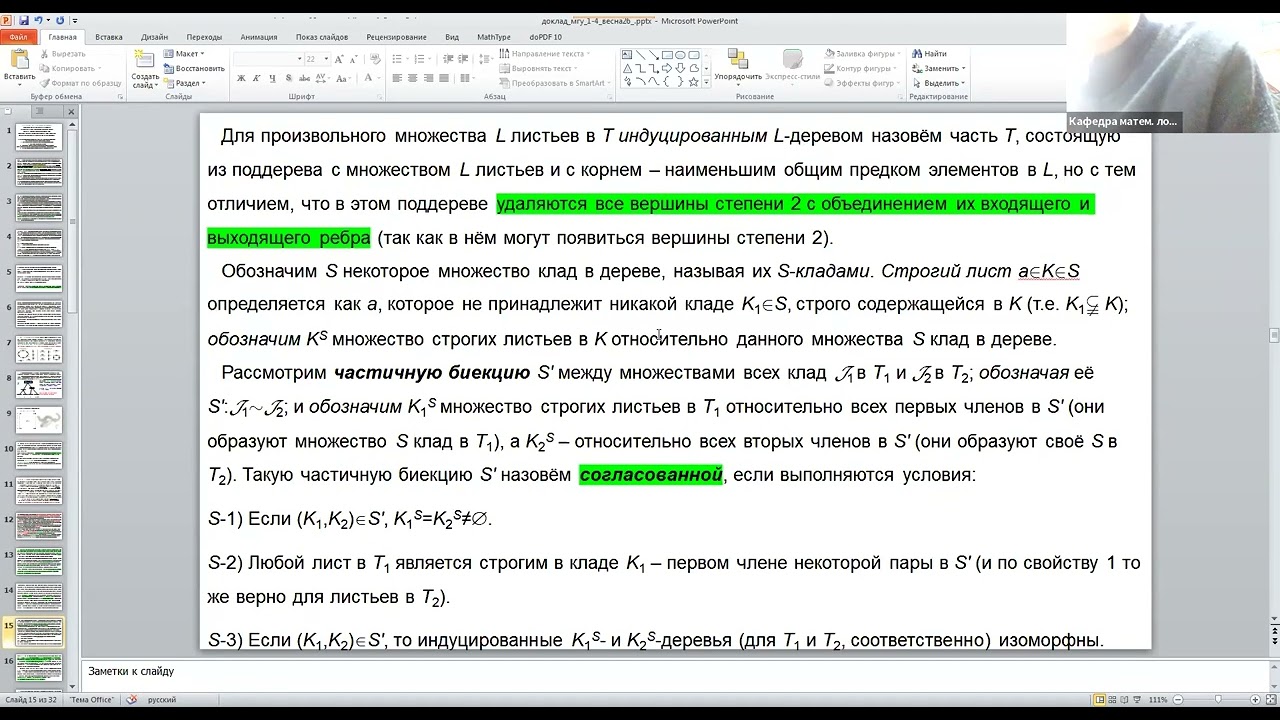Align text right in paragraph group
1280x720 pixels.
pyautogui.click(x=426, y=78)
